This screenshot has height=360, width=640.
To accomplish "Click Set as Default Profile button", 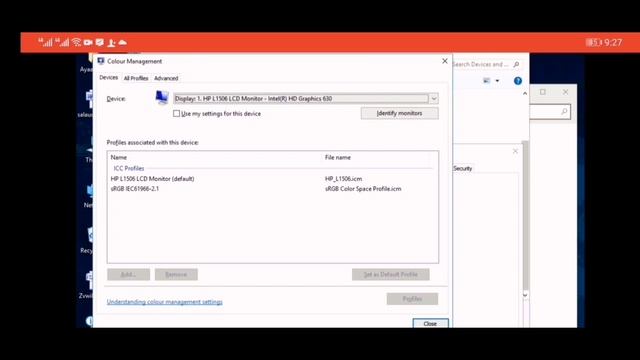I will (x=391, y=274).
